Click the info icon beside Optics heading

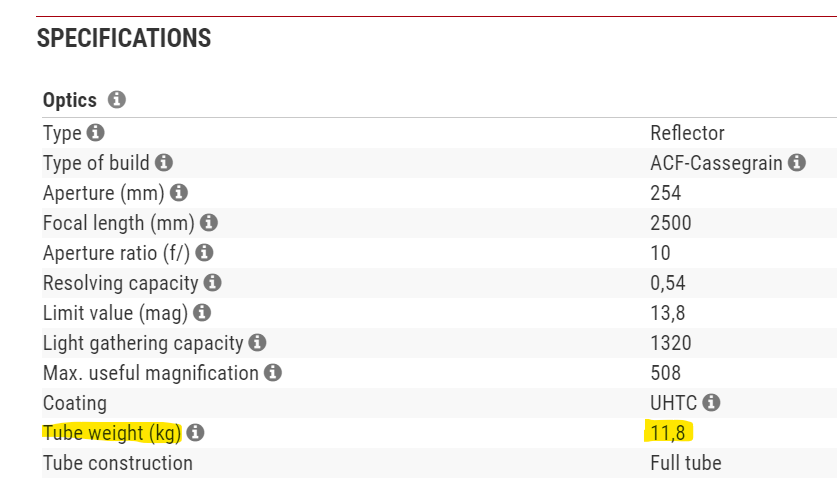point(116,100)
